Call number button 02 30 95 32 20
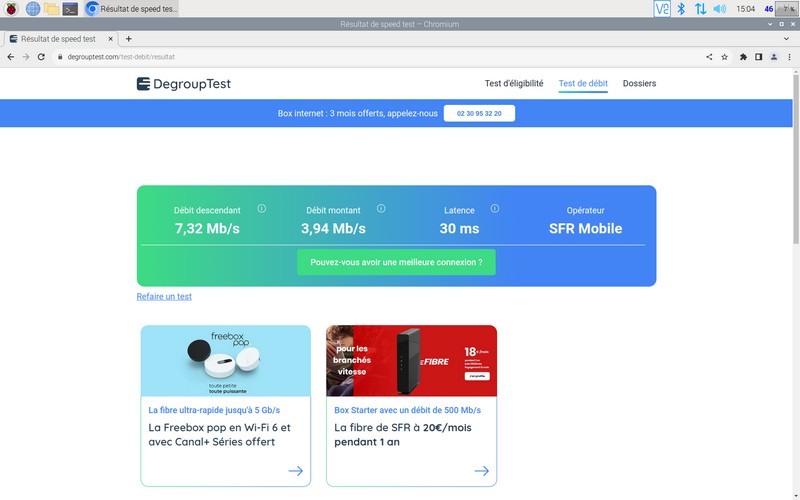This screenshot has height=500, width=800. (x=479, y=113)
